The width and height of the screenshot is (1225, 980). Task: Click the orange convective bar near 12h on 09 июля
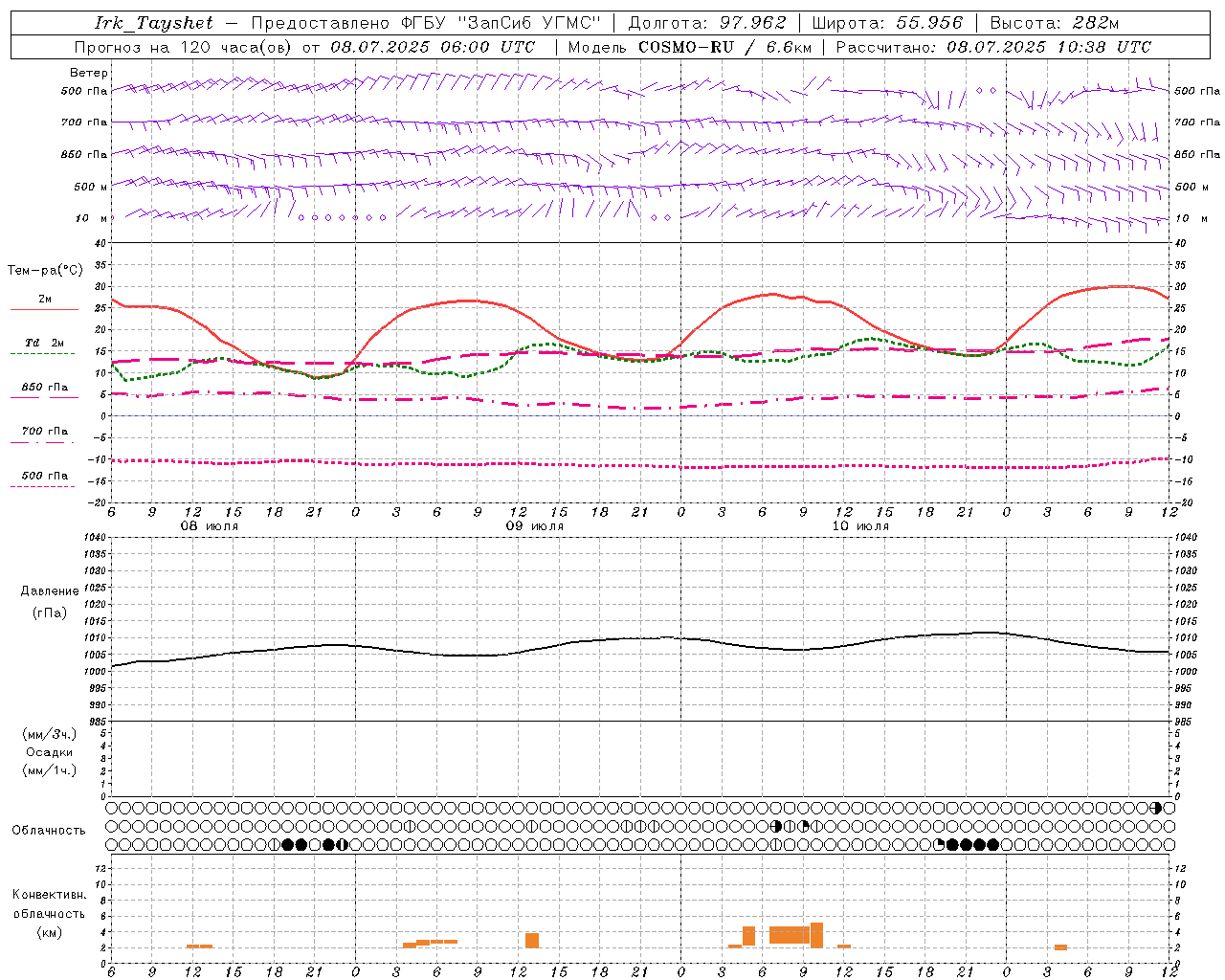tap(532, 940)
